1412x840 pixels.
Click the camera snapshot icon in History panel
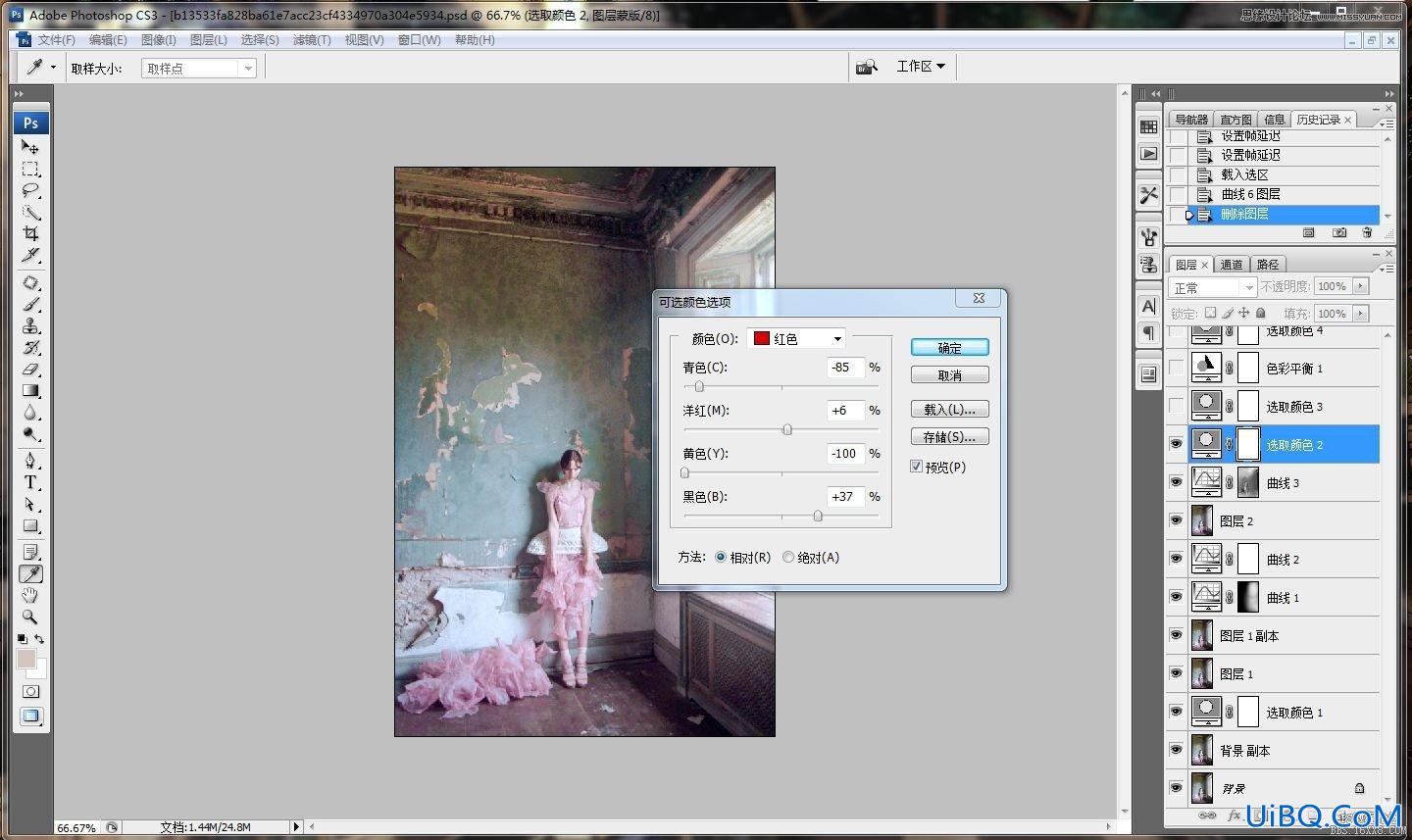tap(1339, 233)
